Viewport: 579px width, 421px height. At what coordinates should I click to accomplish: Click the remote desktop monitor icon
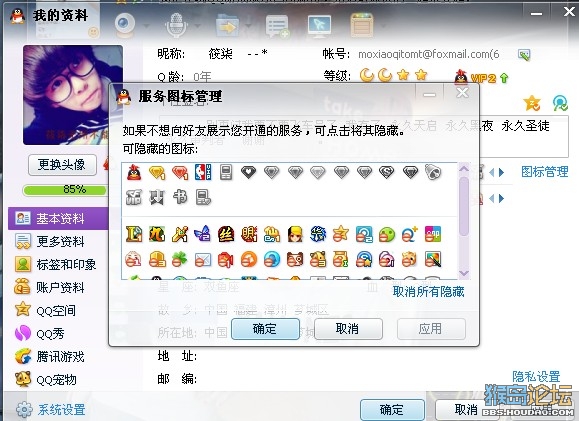[x=319, y=26]
